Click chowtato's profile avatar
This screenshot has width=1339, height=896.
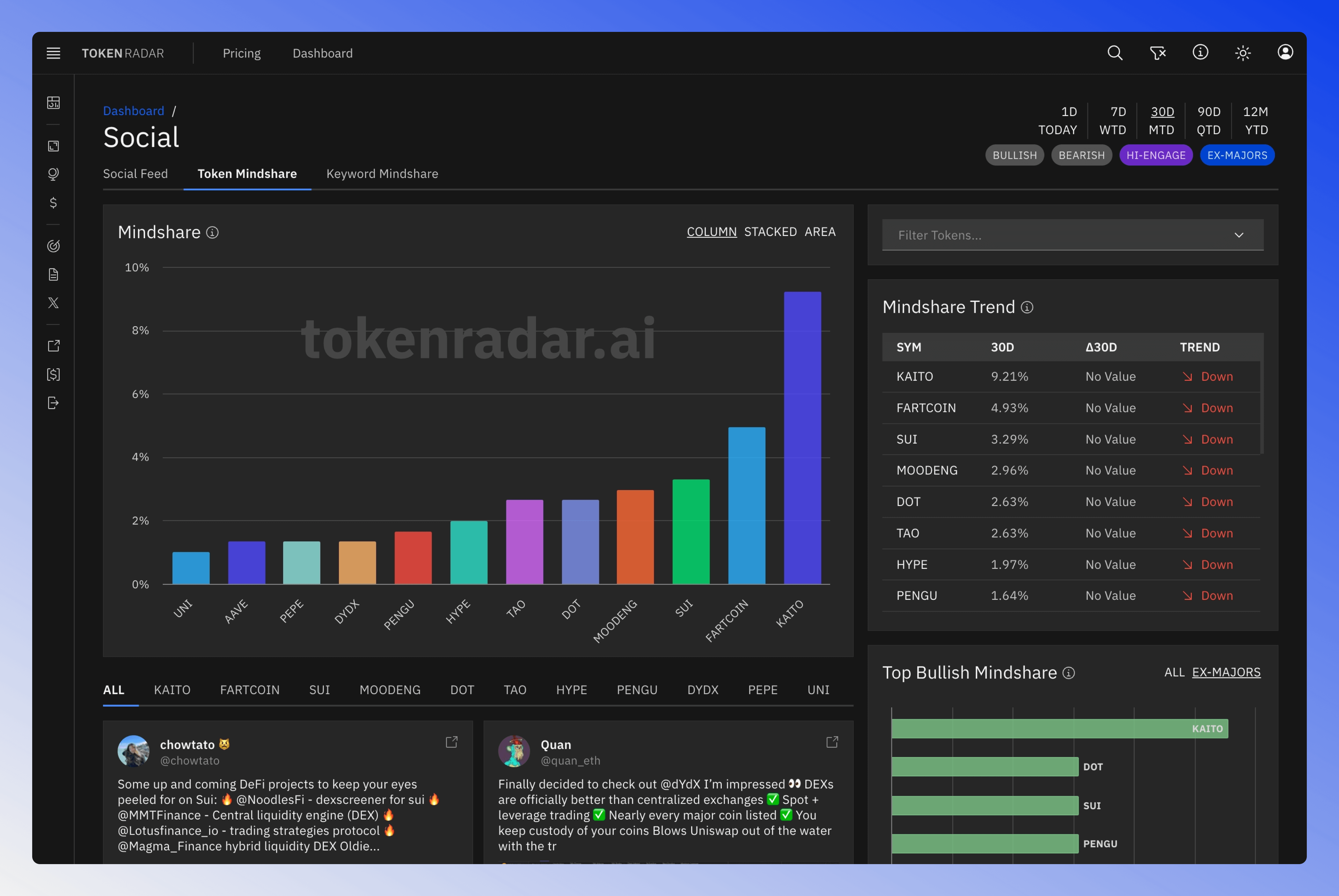pos(133,751)
